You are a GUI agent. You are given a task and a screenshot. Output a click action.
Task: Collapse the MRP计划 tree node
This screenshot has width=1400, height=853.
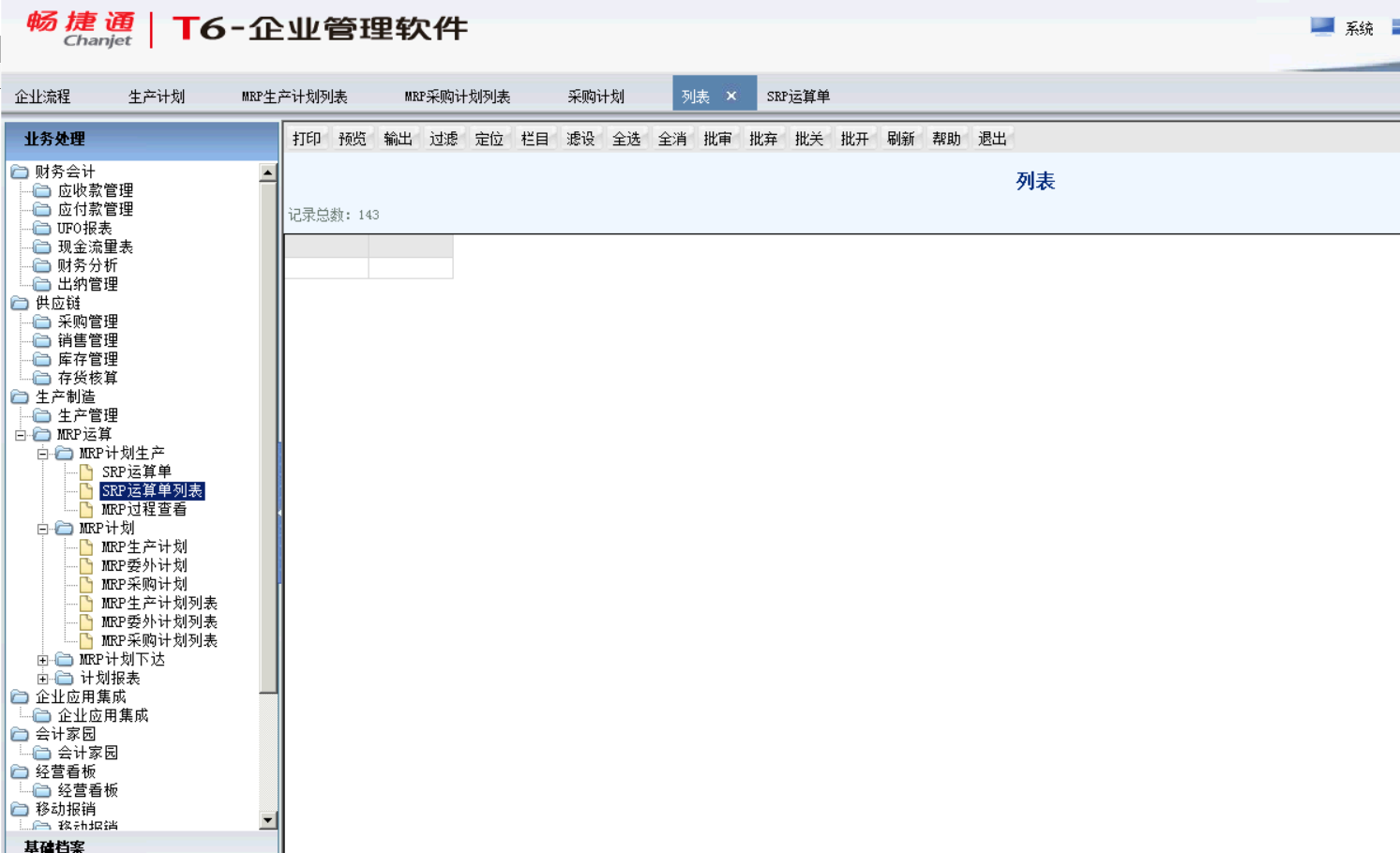click(42, 529)
